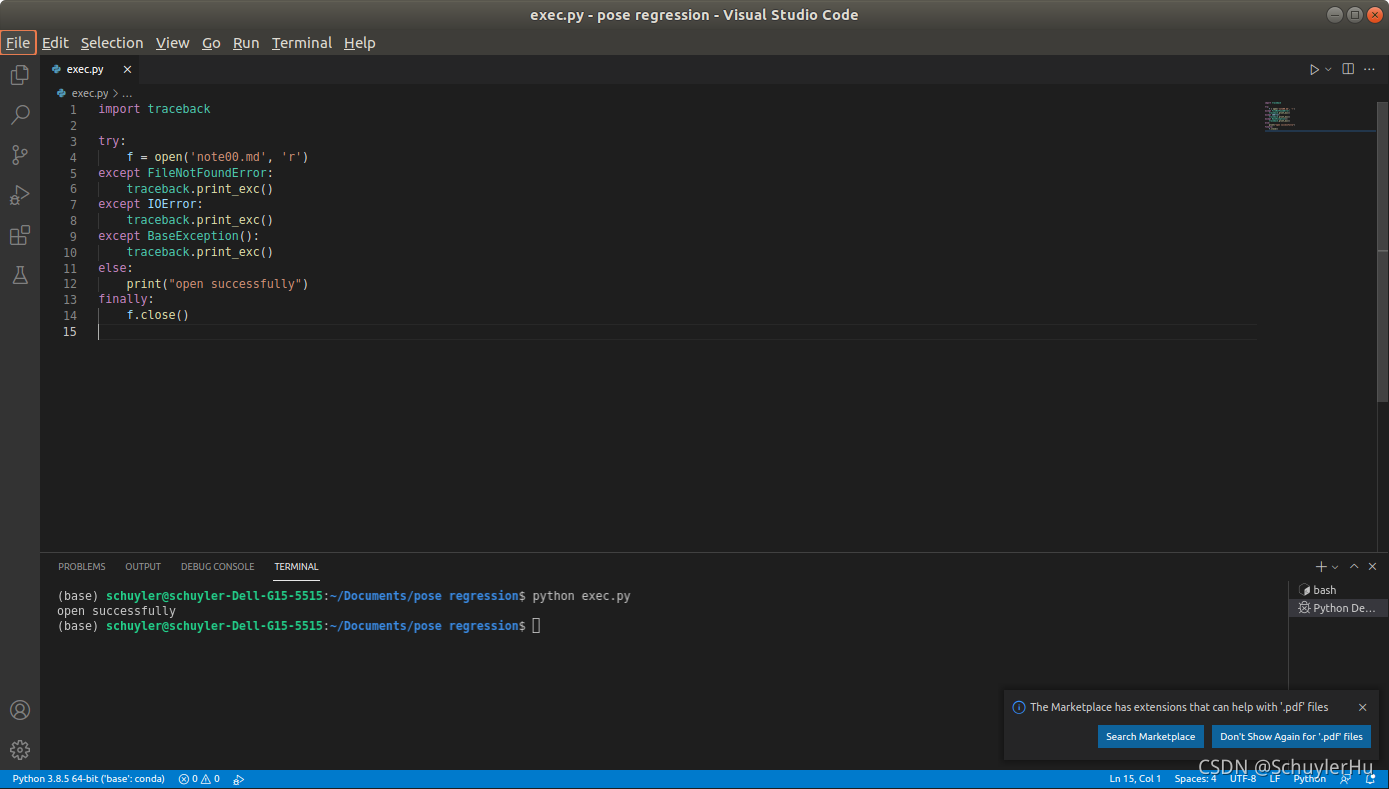Click Don't Show Again for '.pdf' files
The height and width of the screenshot is (789, 1389).
1291,737
